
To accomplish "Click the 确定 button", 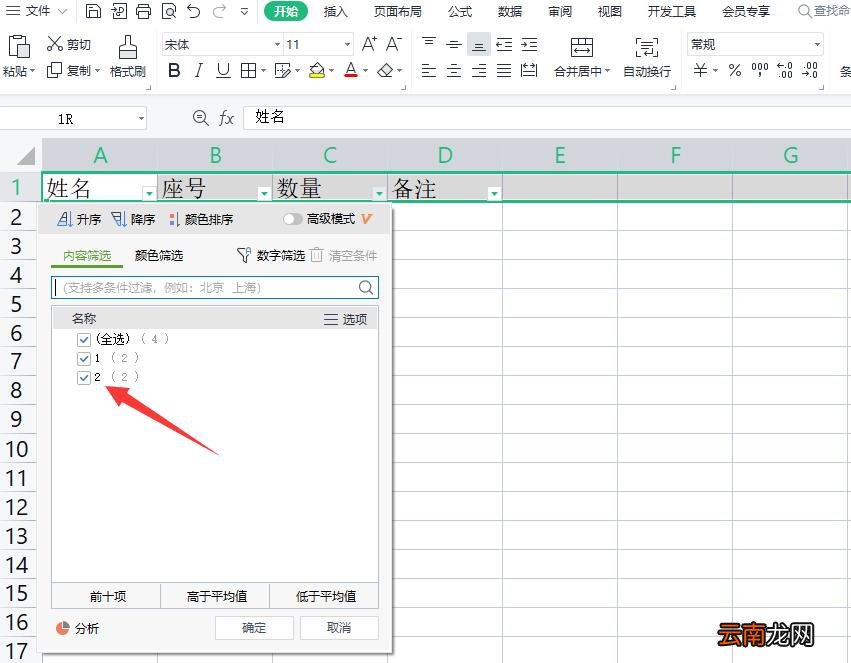I will tap(254, 628).
